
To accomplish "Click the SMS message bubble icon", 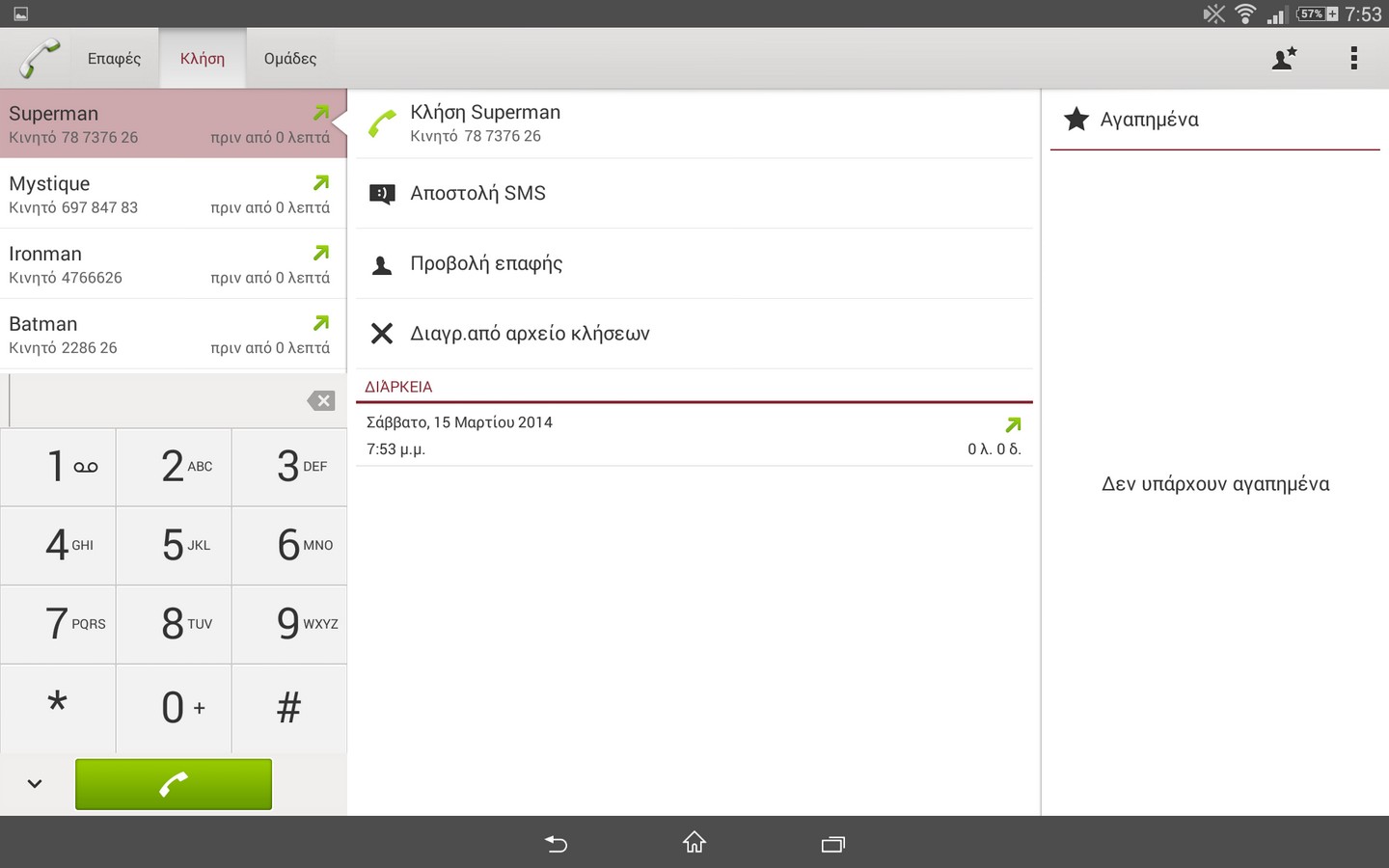I will pyautogui.click(x=382, y=195).
